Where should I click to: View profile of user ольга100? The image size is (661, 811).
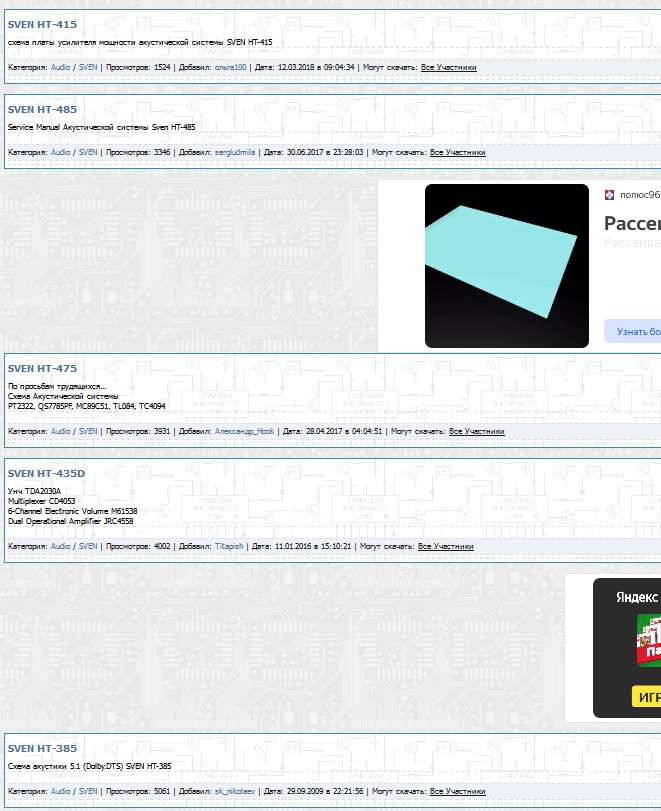[230, 68]
